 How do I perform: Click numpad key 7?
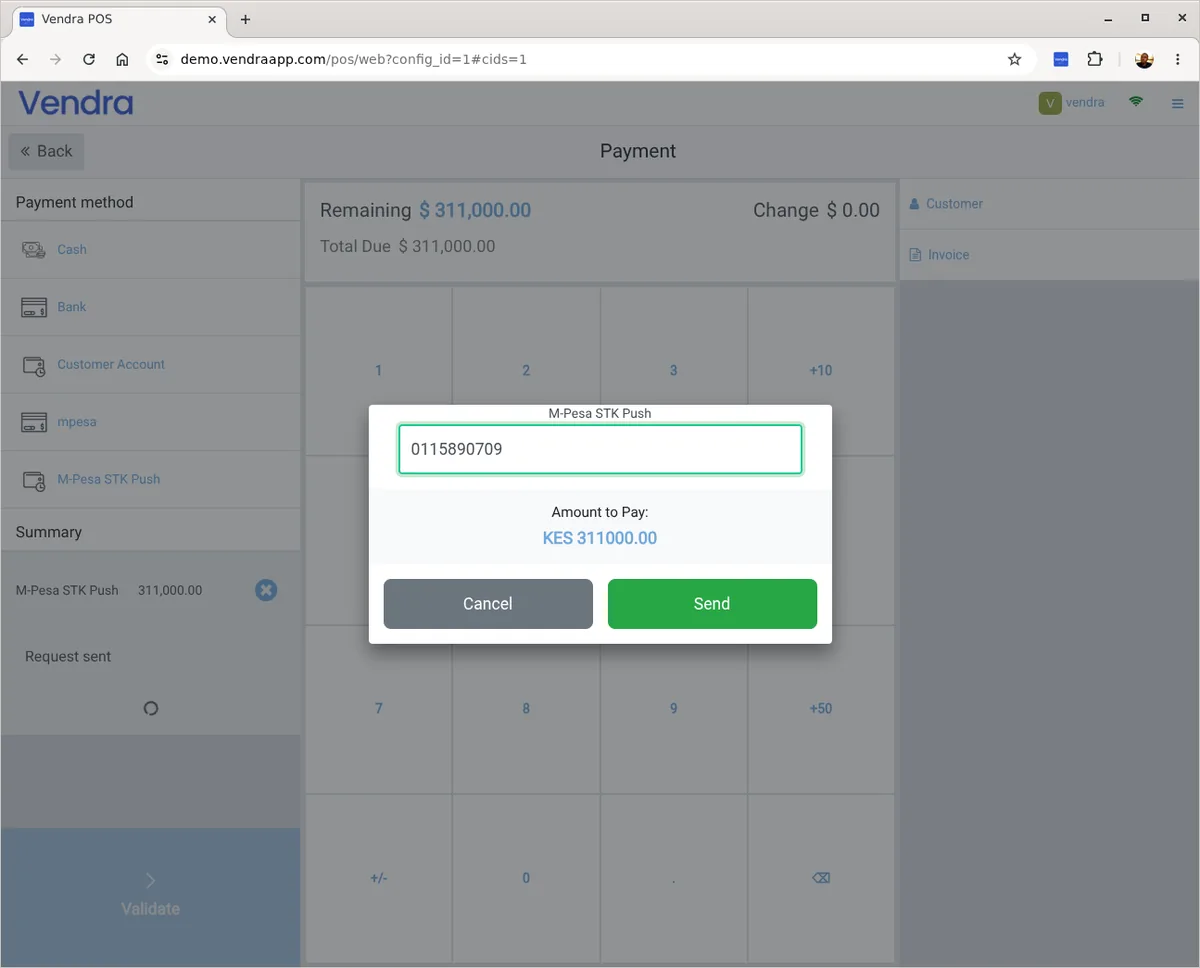[x=378, y=708]
